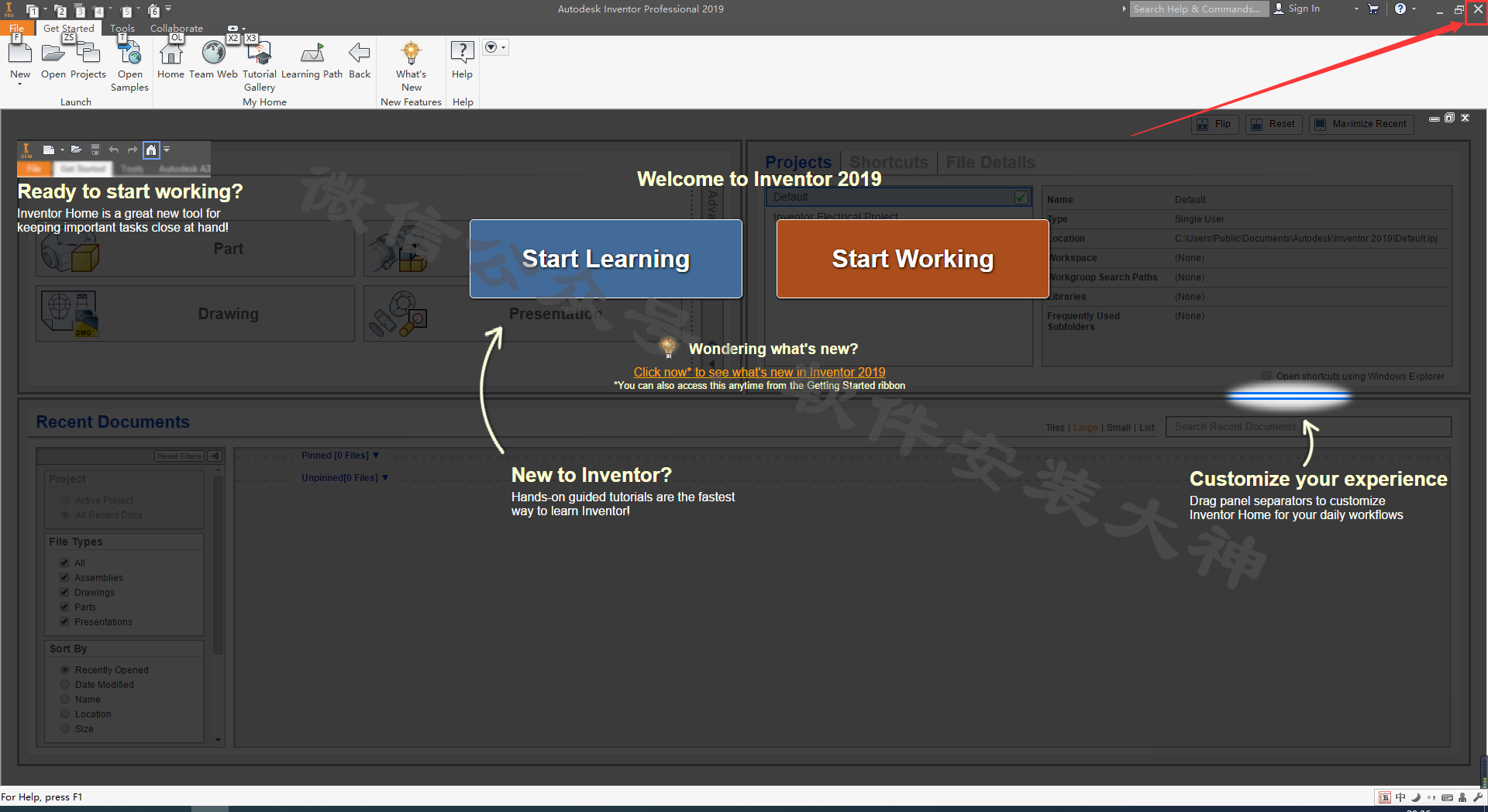Click the Start Working button

(x=913, y=259)
